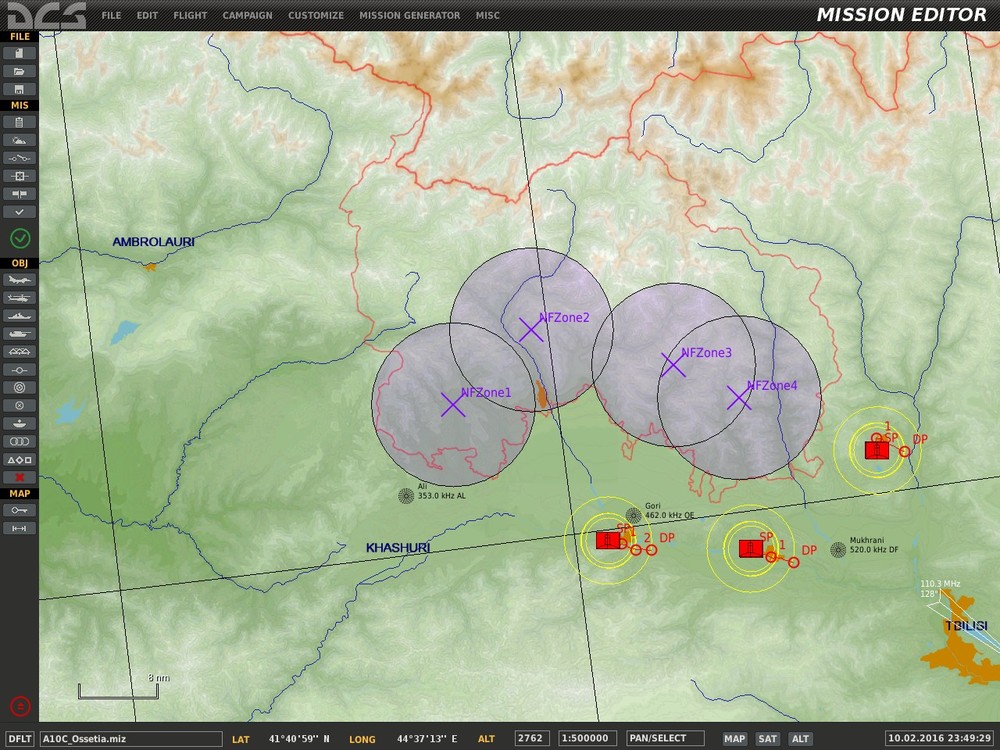Viewport: 1000px width, 750px height.
Task: Click the 1:500000 map scale field
Action: pyautogui.click(x=587, y=739)
